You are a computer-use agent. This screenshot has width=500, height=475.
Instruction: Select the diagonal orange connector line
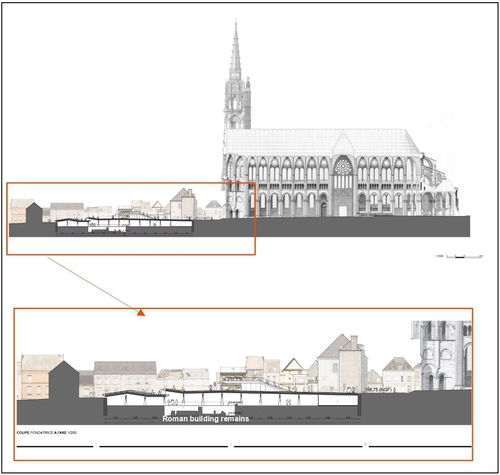(92, 283)
